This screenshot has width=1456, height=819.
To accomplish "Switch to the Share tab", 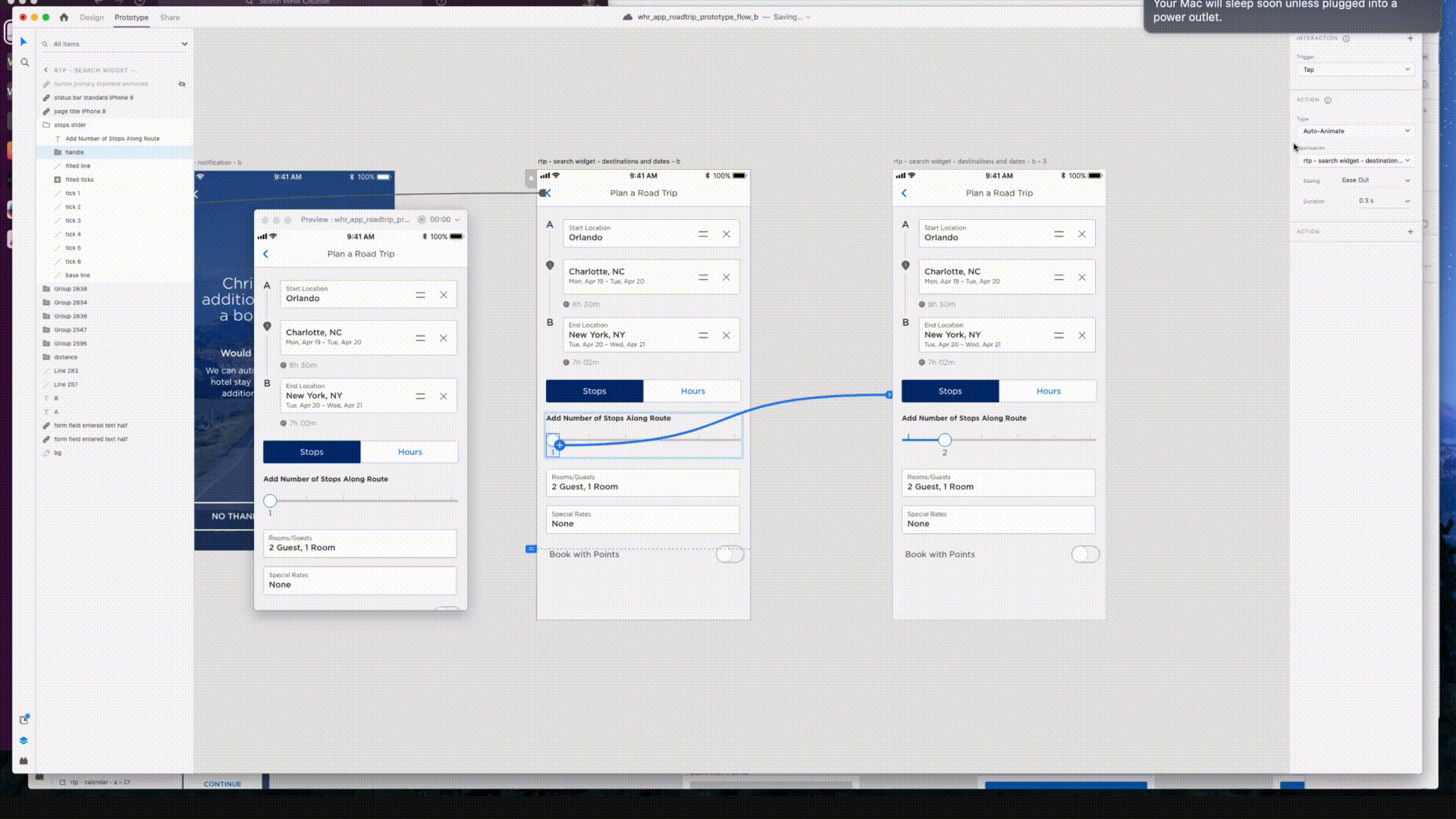I will [170, 17].
